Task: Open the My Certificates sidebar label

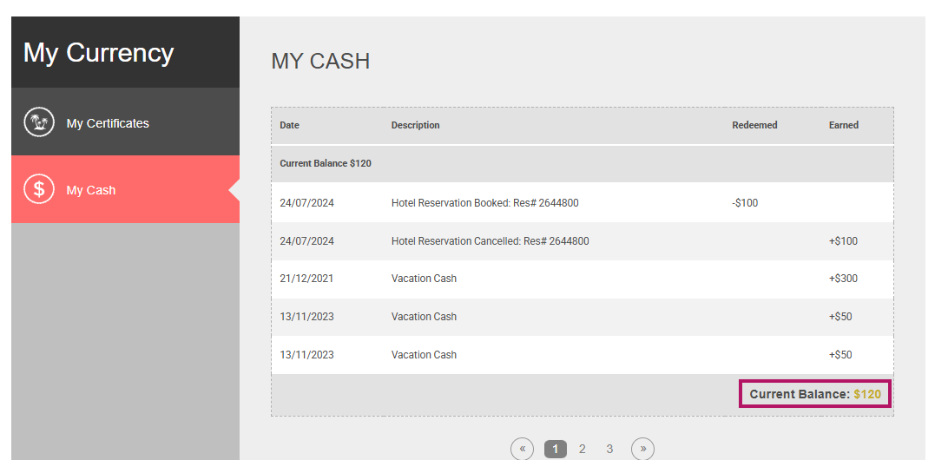Action: tap(107, 124)
